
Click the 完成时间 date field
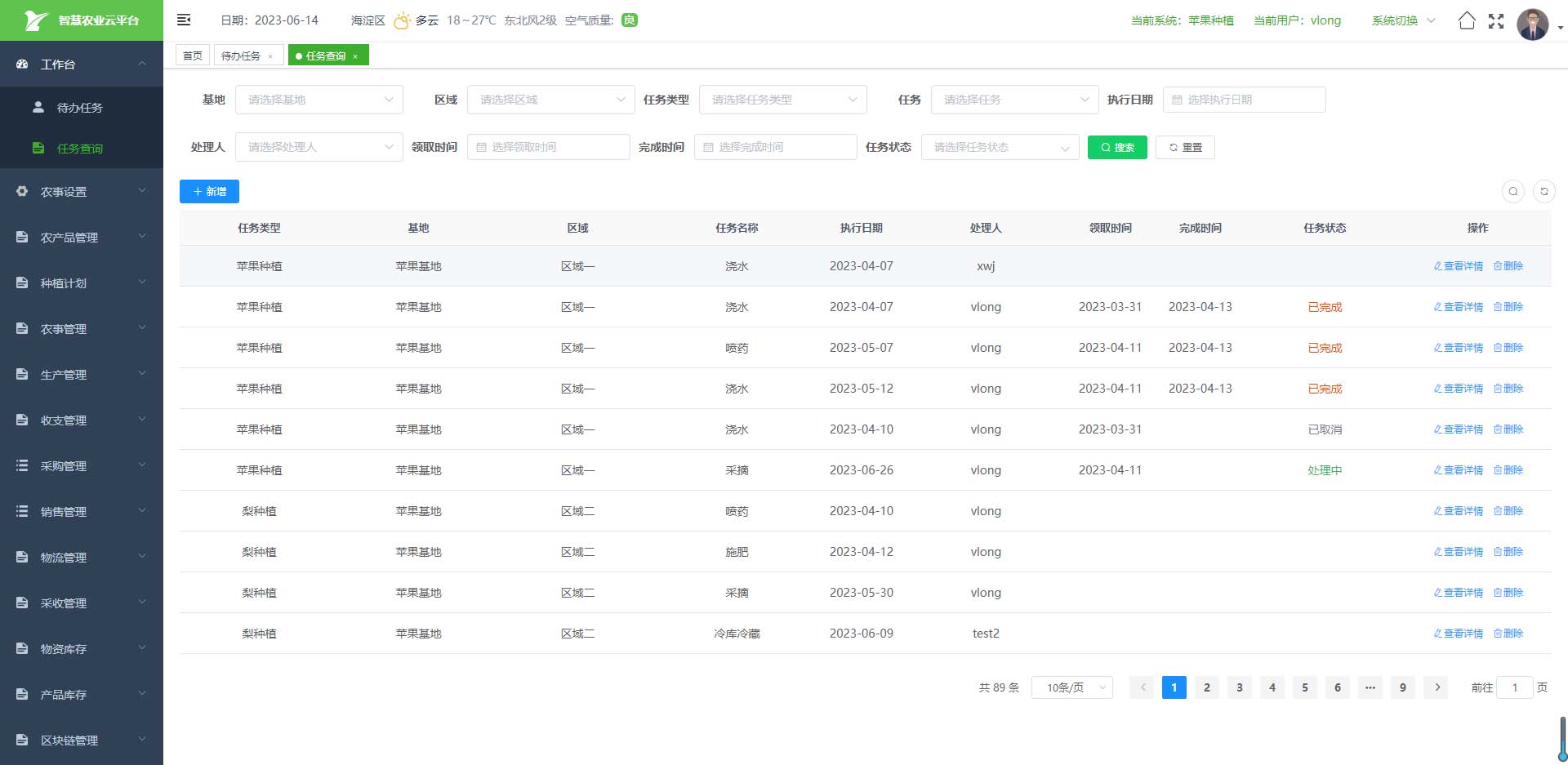775,147
